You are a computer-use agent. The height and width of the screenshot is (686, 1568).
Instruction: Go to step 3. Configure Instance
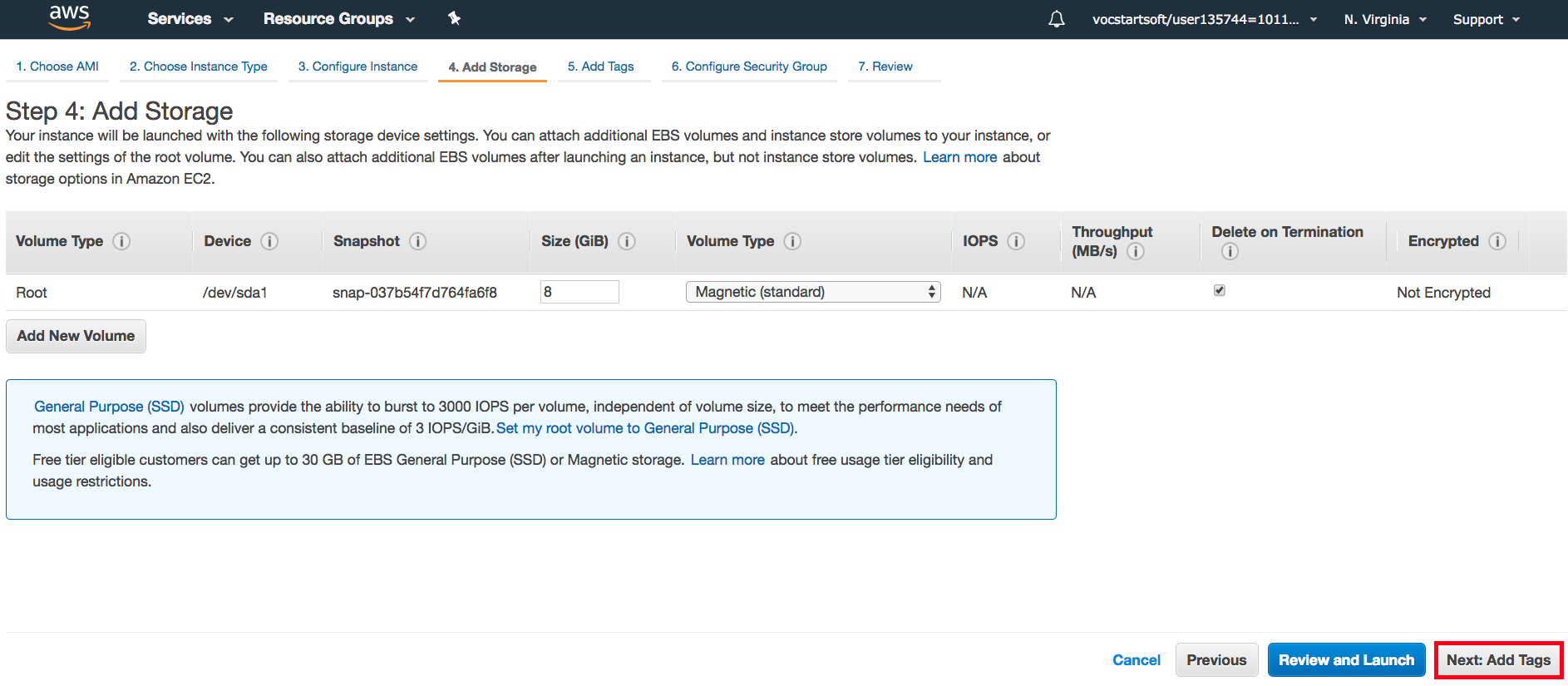(x=357, y=67)
